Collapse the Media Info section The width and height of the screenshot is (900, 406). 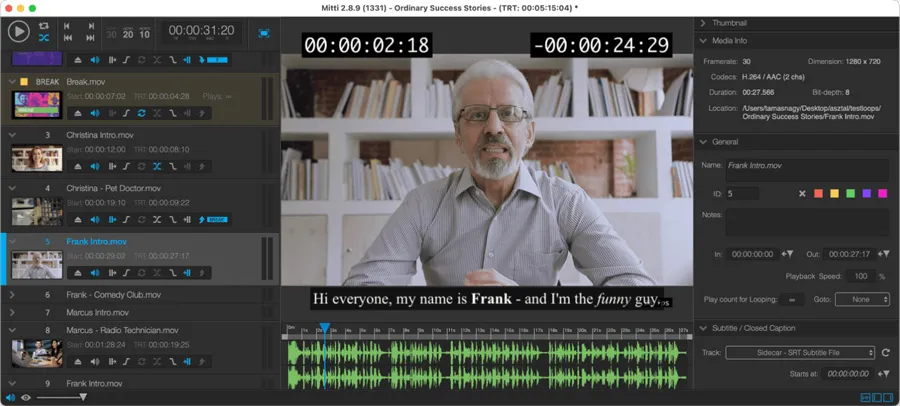[x=703, y=41]
